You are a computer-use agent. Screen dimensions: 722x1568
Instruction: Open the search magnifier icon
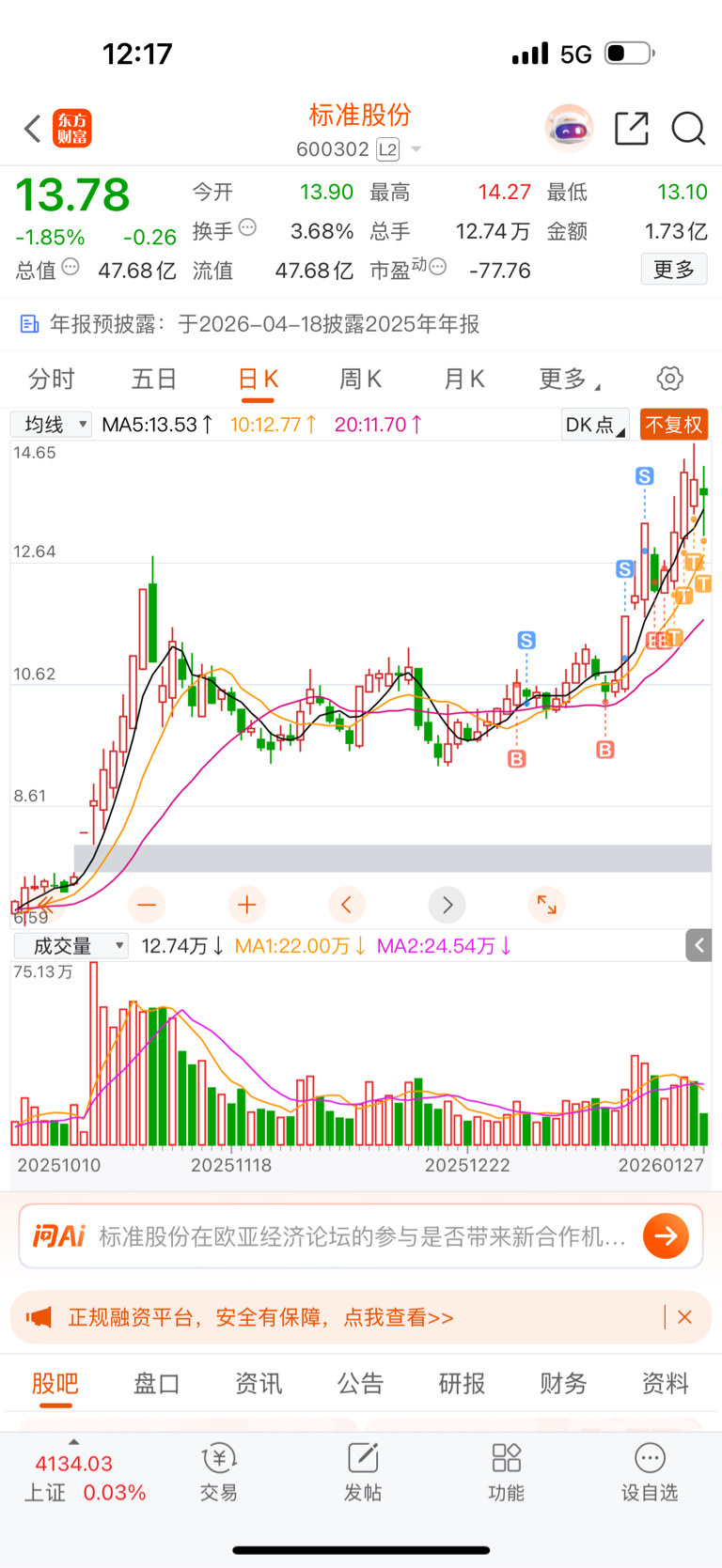[x=688, y=129]
